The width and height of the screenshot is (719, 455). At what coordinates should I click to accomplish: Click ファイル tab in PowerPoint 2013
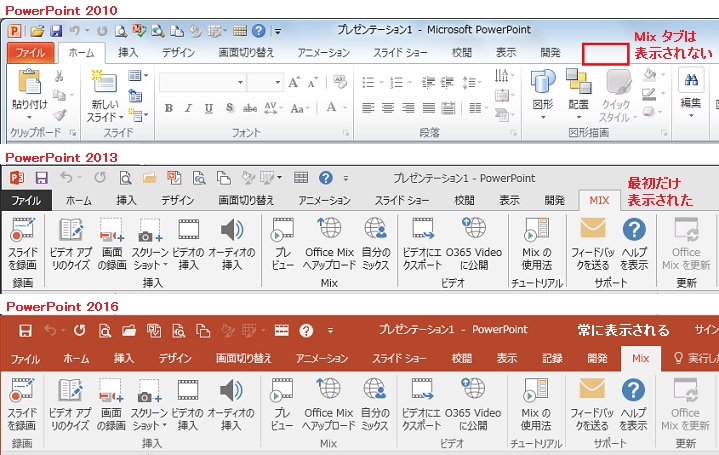(x=26, y=200)
